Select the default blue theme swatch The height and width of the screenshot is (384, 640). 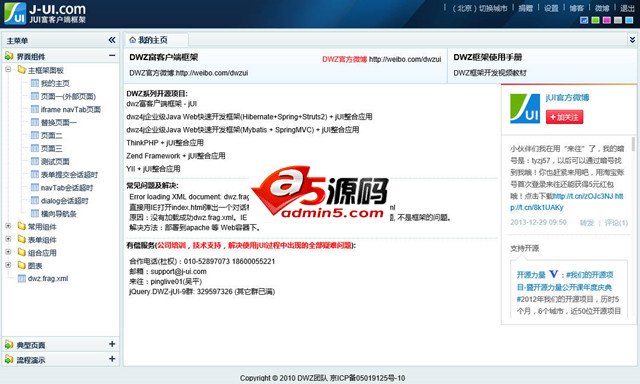coord(584,20)
